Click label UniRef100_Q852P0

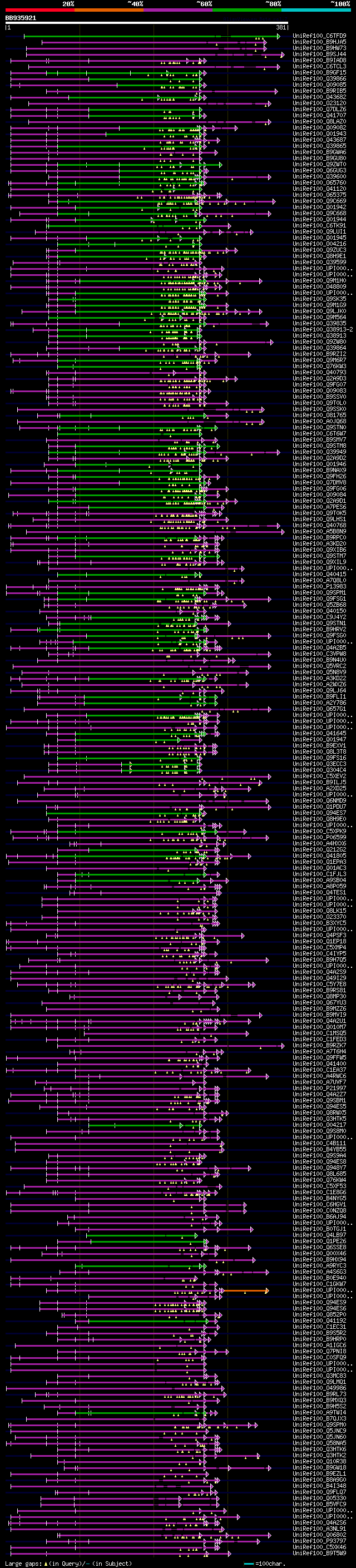(319, 1314)
